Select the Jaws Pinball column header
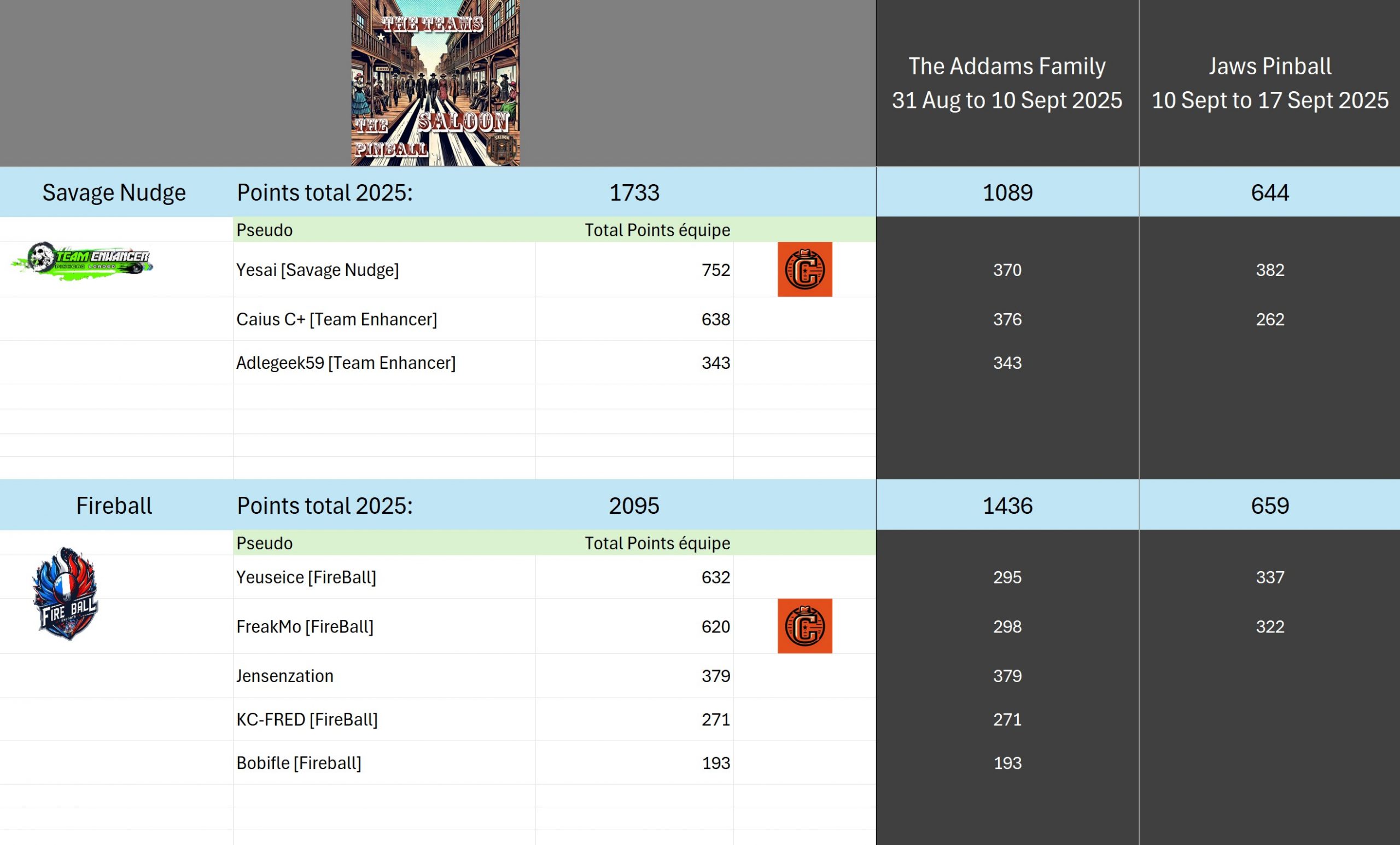 click(1269, 83)
